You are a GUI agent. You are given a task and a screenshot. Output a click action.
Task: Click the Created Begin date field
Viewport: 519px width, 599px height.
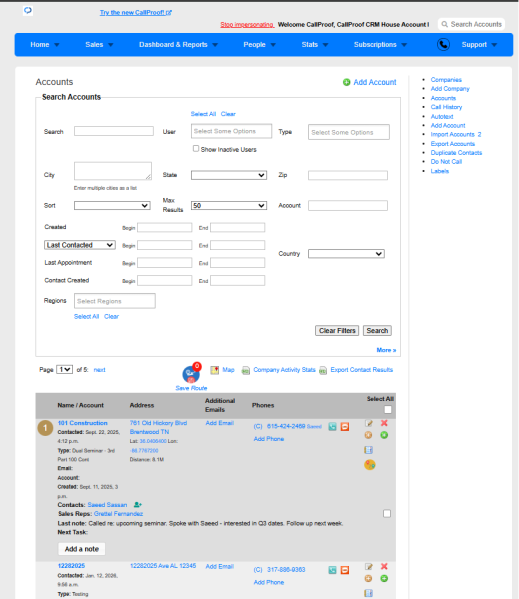click(165, 228)
